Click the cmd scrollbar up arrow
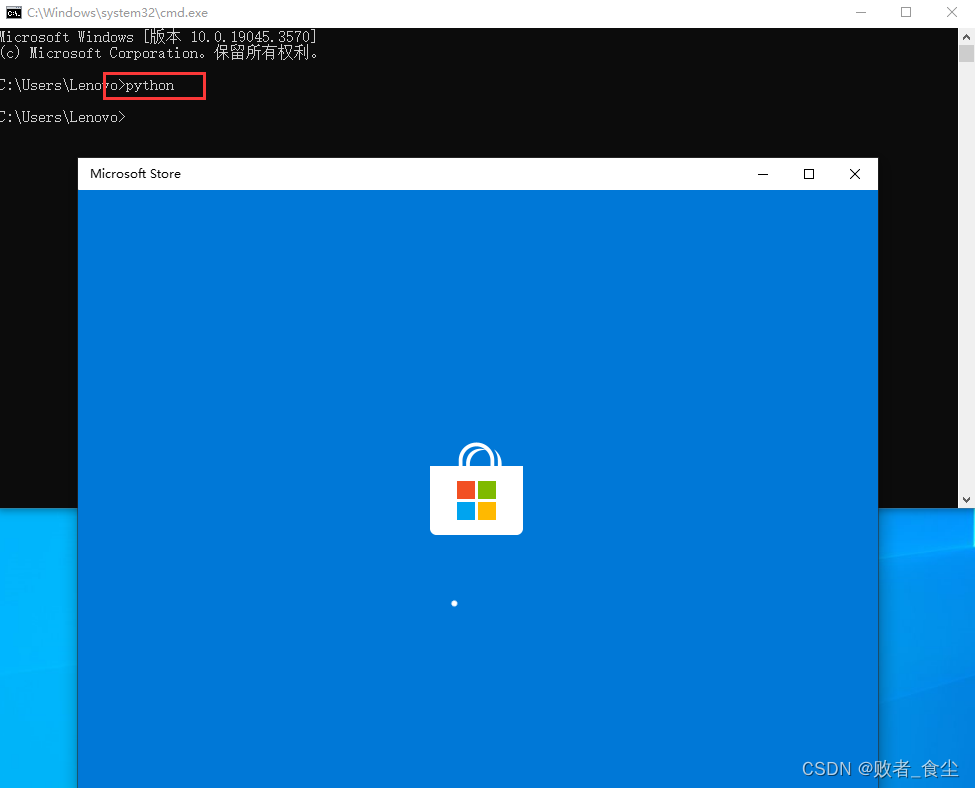 point(966,37)
